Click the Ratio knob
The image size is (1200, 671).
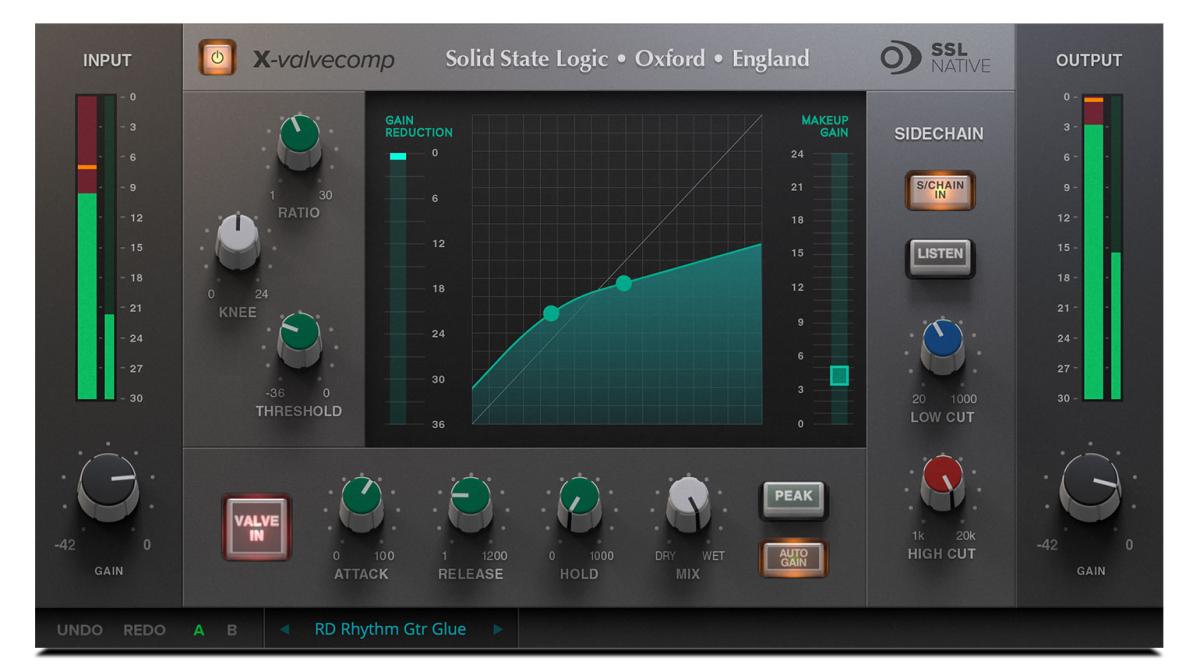[299, 139]
